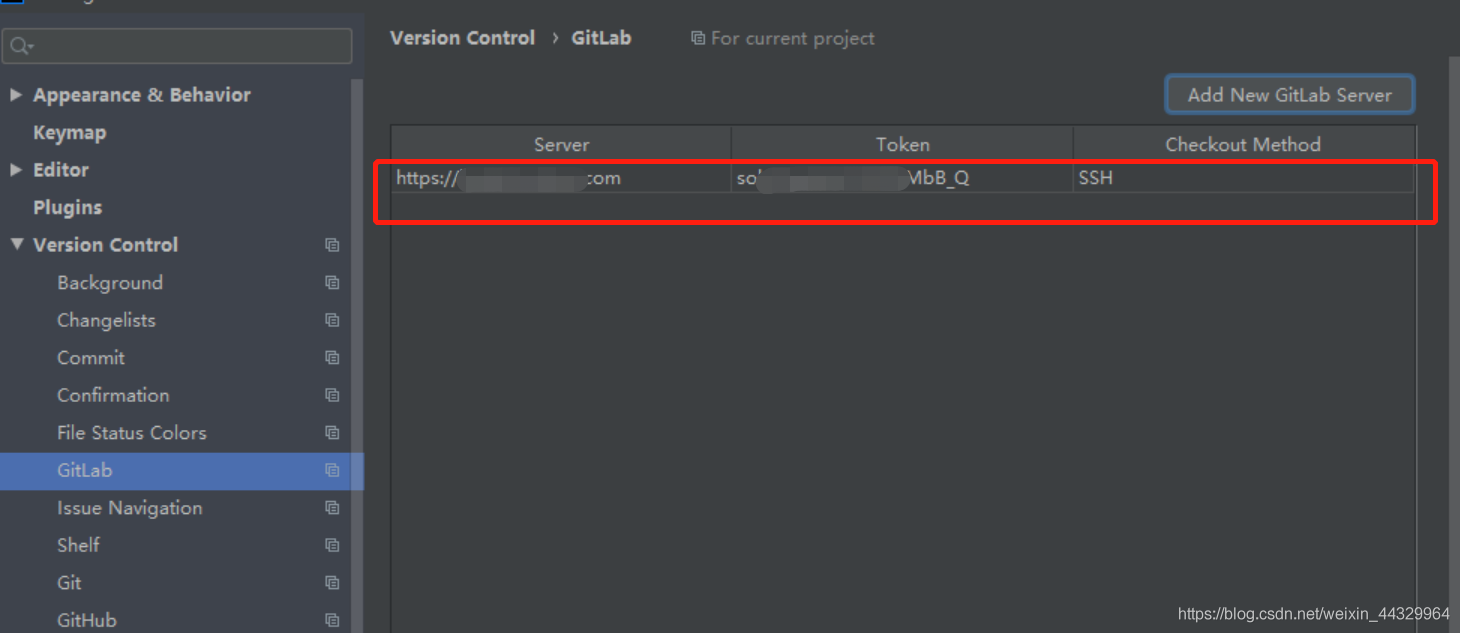Screen dimensions: 1460x633
Task: Click the Checkout Method column header
Action: pyautogui.click(x=1243, y=144)
